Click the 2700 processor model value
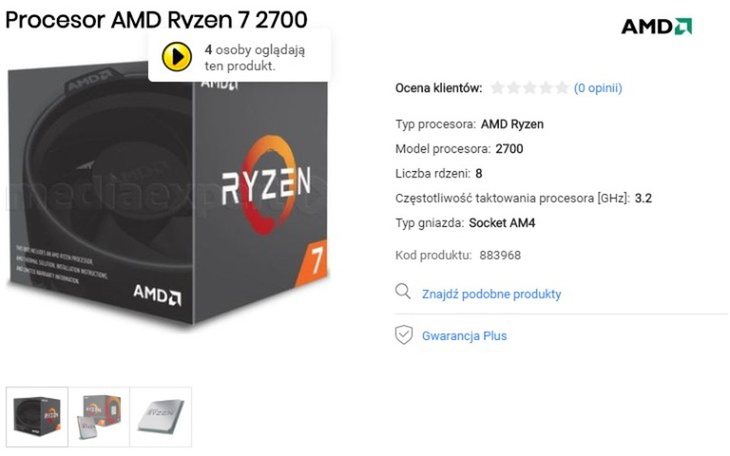Image resolution: width=730 pixels, height=456 pixels. click(509, 149)
